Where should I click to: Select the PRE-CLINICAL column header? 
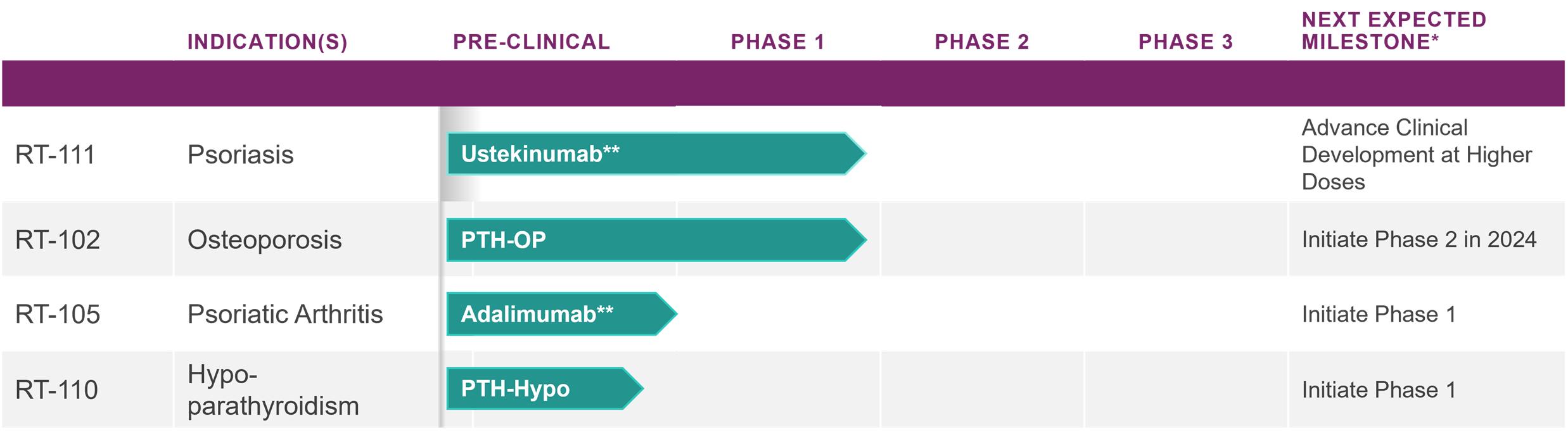click(x=532, y=42)
